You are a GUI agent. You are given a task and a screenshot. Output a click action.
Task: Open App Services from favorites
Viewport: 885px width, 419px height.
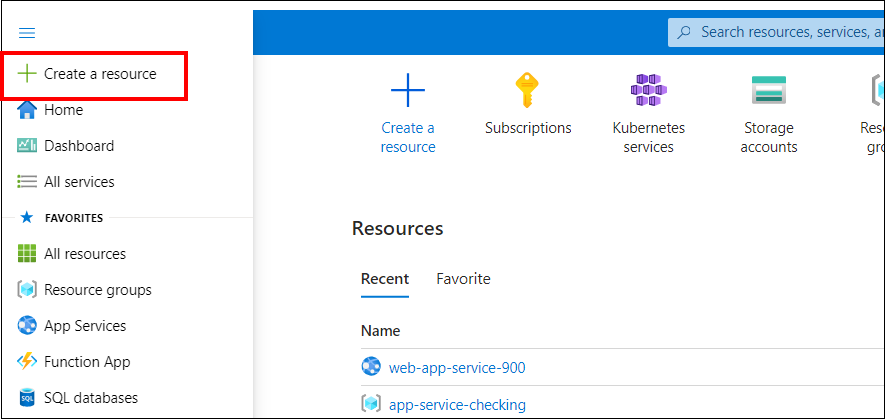[x=85, y=326]
